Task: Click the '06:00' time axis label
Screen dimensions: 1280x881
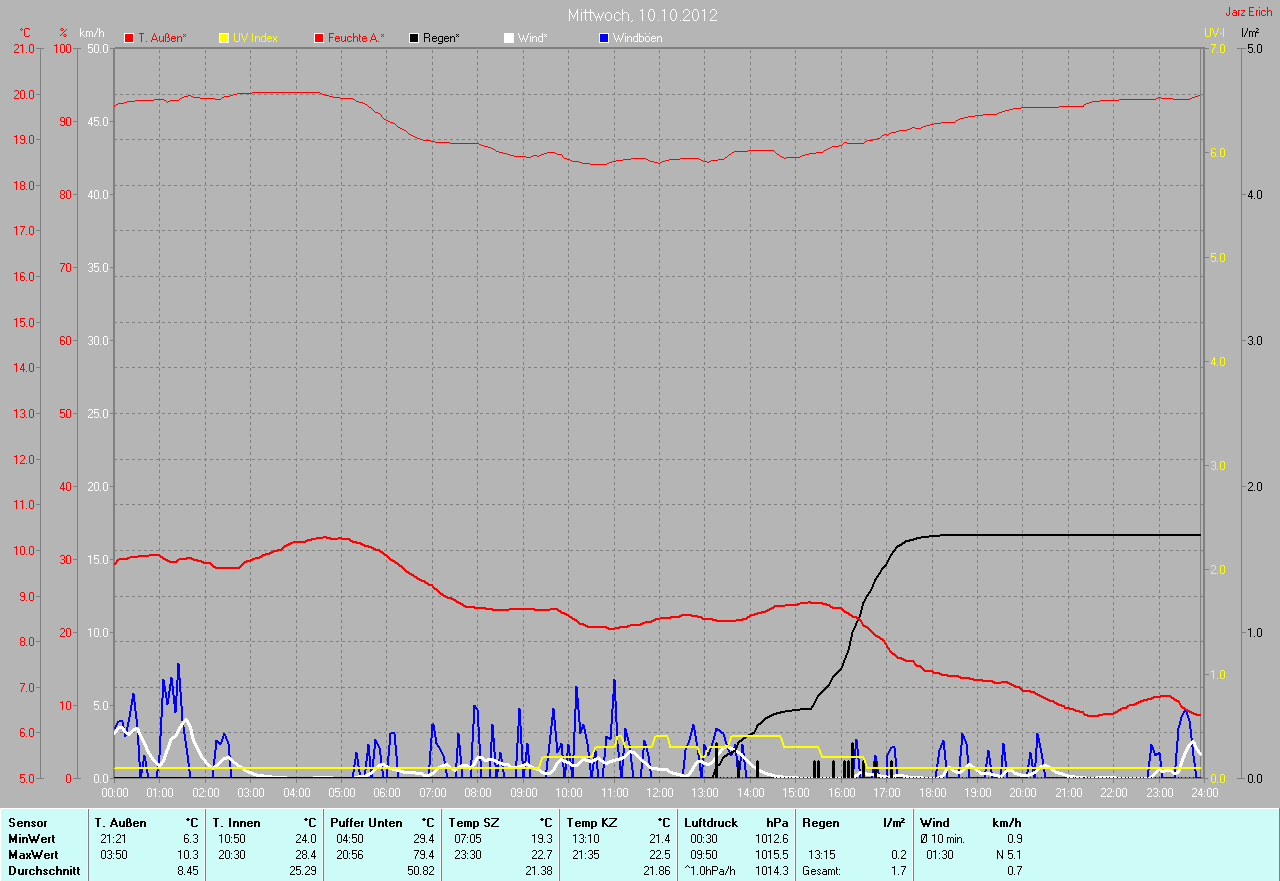Action: click(x=386, y=793)
